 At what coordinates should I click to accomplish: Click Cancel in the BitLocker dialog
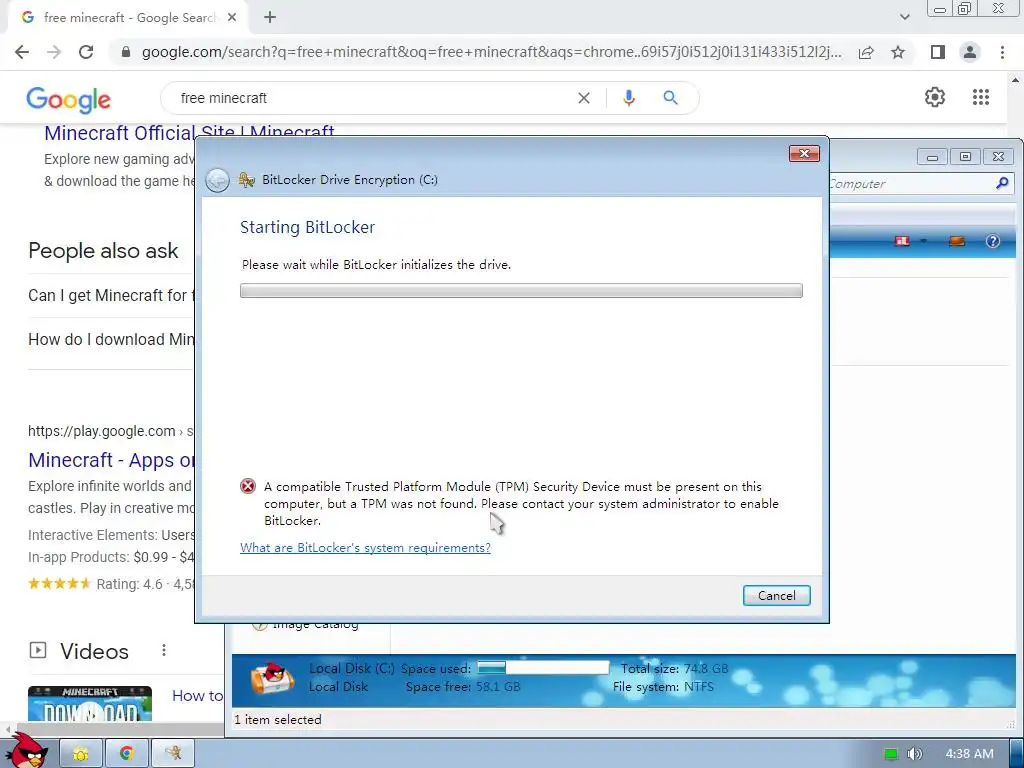pos(776,596)
